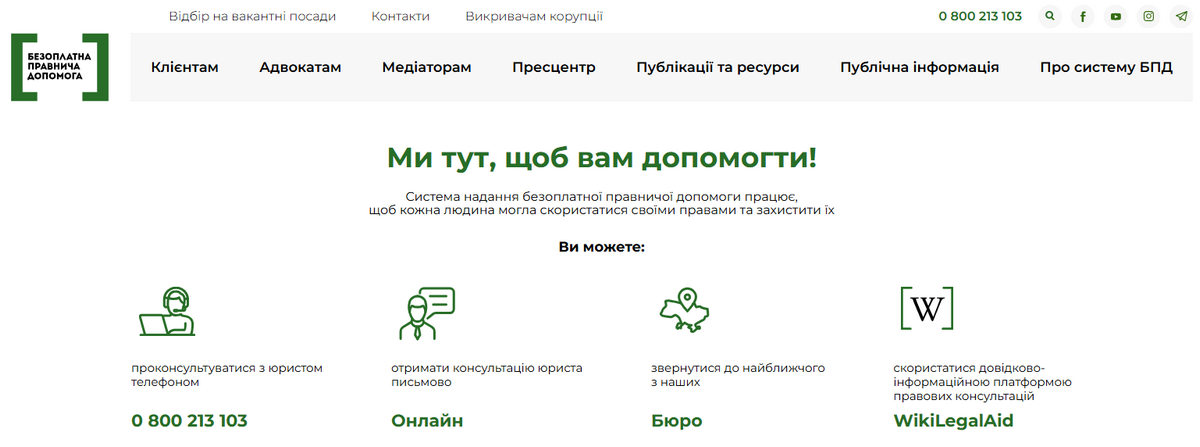Click the lawyer with speech bubble icon
The width and height of the screenshot is (1200, 447).
[x=427, y=313]
